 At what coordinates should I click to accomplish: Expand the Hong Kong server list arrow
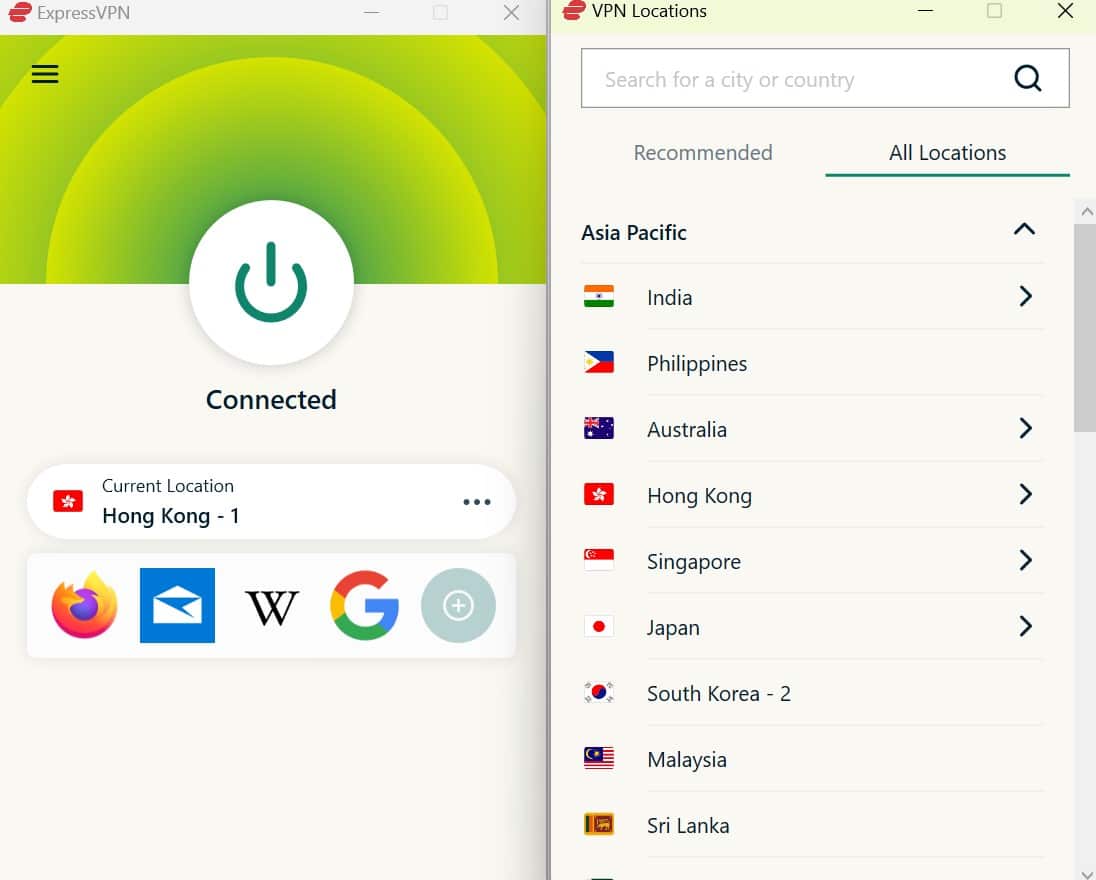coord(1025,494)
